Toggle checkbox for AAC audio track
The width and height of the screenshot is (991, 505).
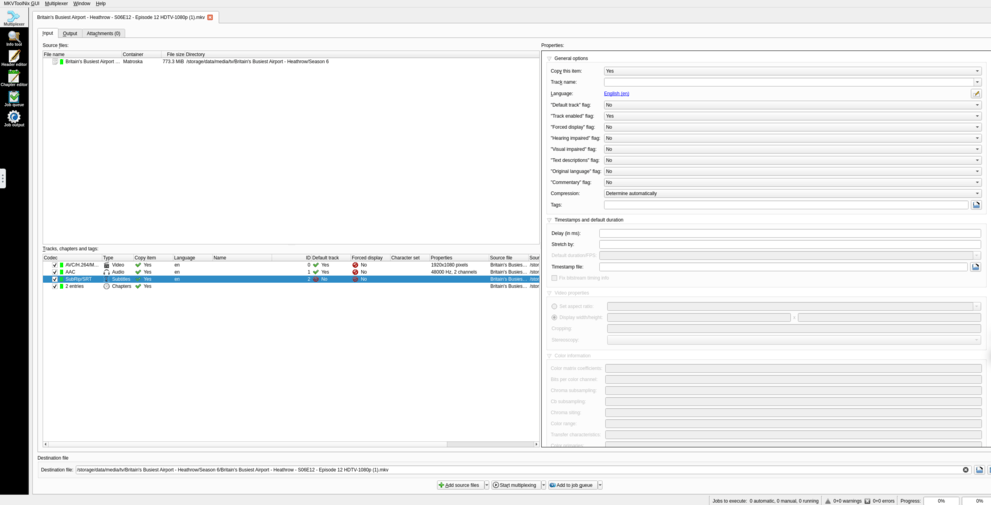[55, 272]
